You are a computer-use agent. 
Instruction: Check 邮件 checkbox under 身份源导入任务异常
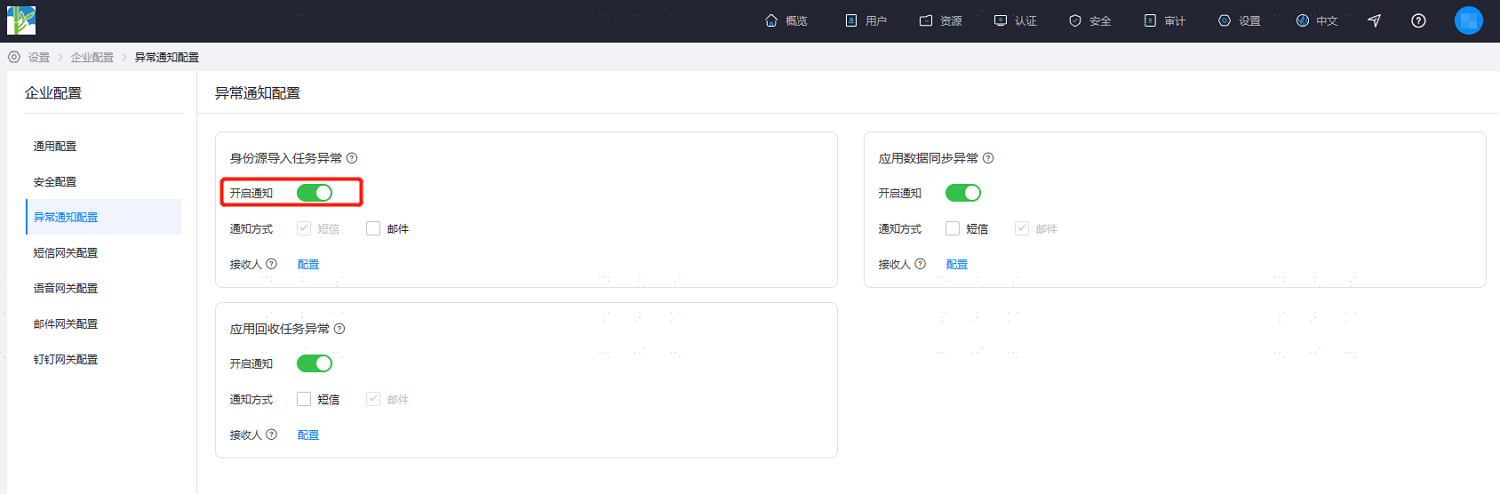tap(373, 229)
